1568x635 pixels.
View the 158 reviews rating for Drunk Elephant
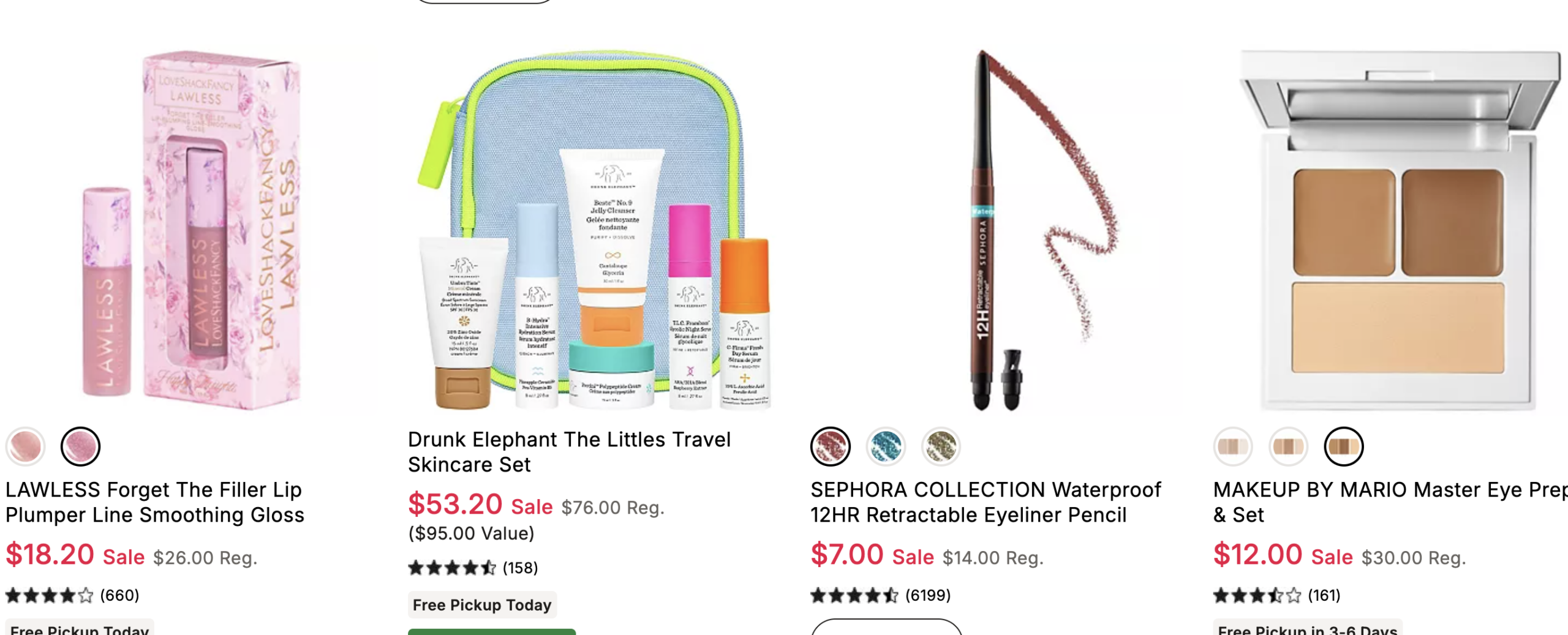click(x=473, y=568)
